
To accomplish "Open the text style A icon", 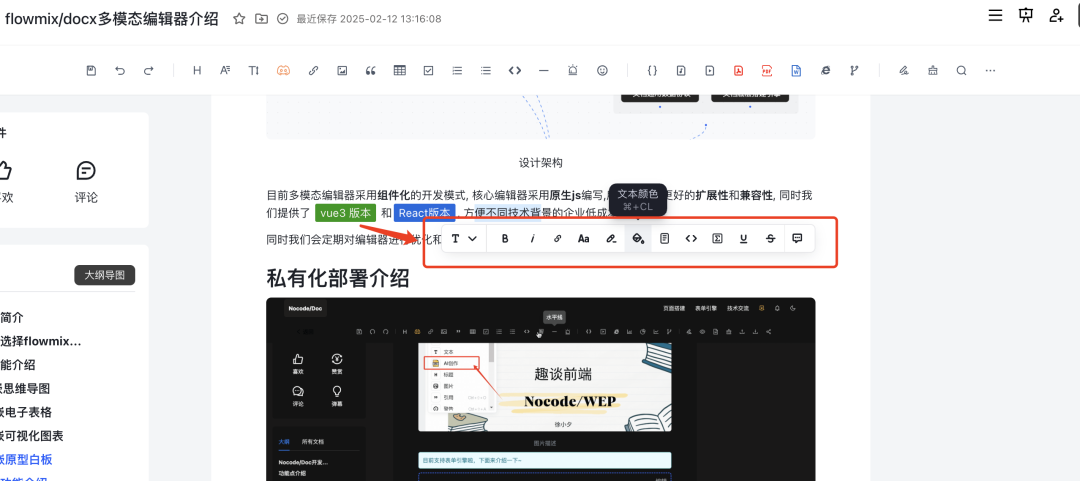I will (225, 70).
